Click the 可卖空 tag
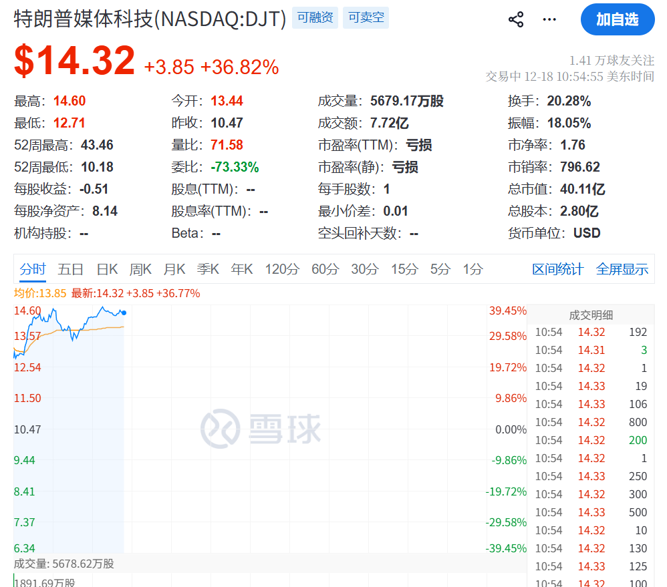Viewport: 667px width, 587px height. (x=366, y=18)
